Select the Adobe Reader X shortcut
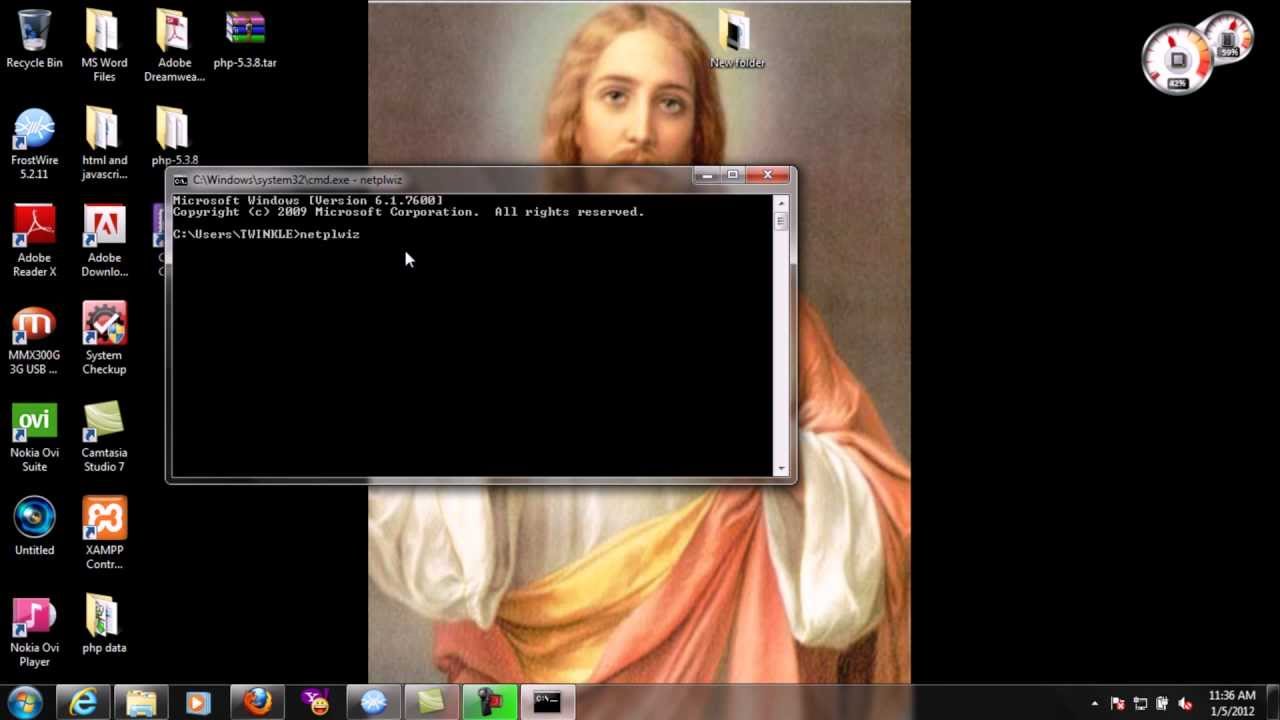The image size is (1280, 720). [34, 241]
